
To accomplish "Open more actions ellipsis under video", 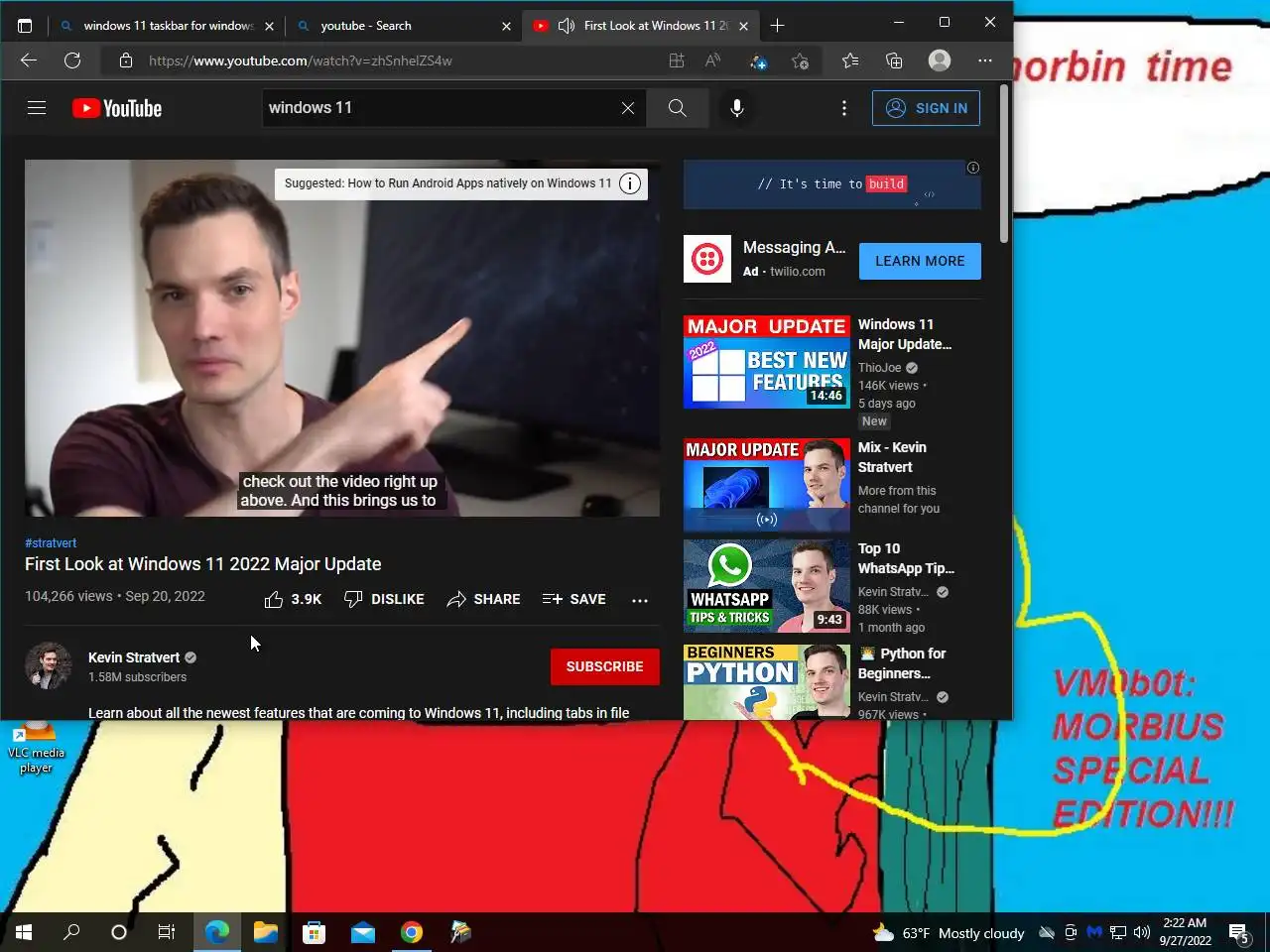I will [x=640, y=600].
